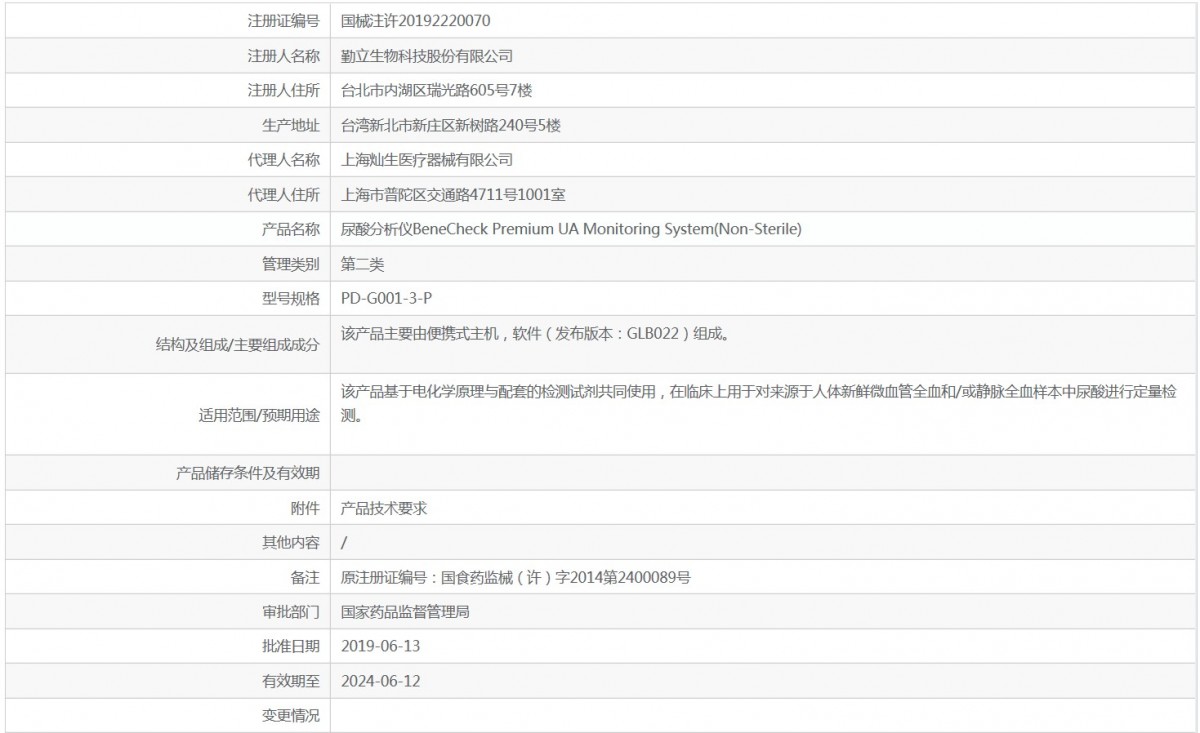Click the 代理人名称 label

pos(284,160)
